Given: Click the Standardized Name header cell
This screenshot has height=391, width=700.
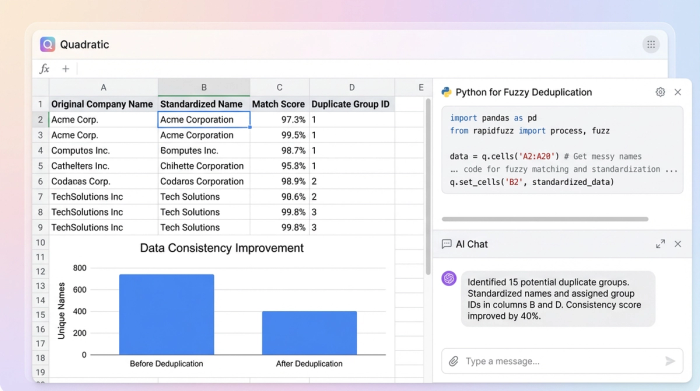Looking at the screenshot, I should coord(204,104).
